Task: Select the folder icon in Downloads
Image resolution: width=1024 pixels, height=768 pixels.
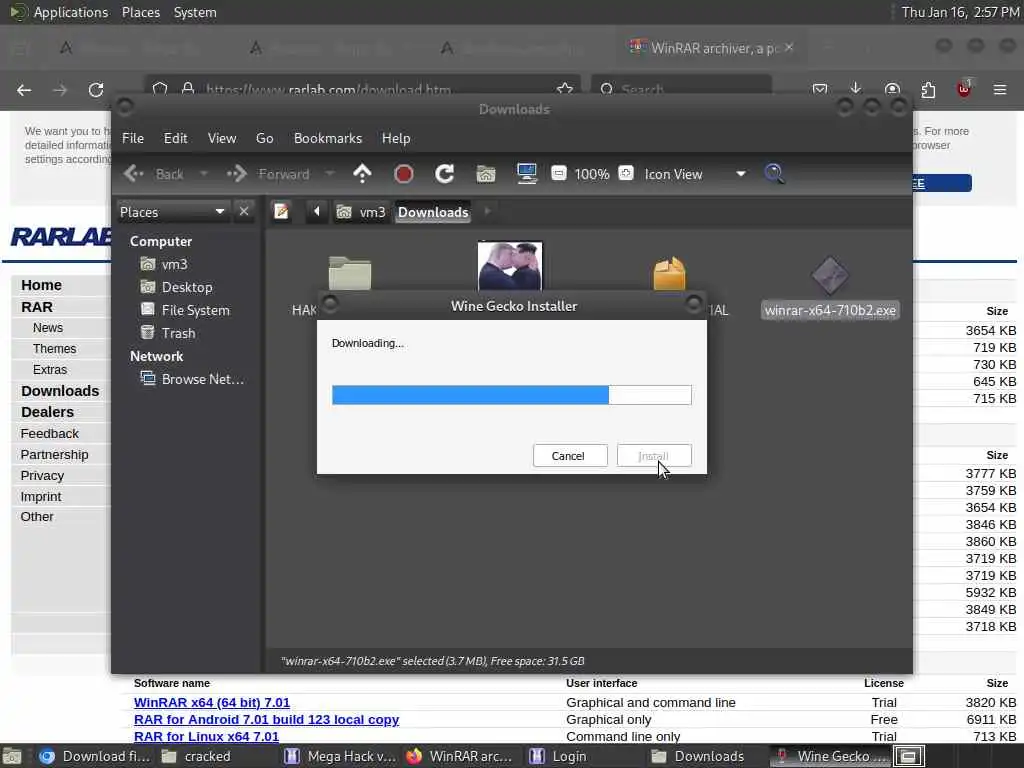Action: (x=349, y=273)
